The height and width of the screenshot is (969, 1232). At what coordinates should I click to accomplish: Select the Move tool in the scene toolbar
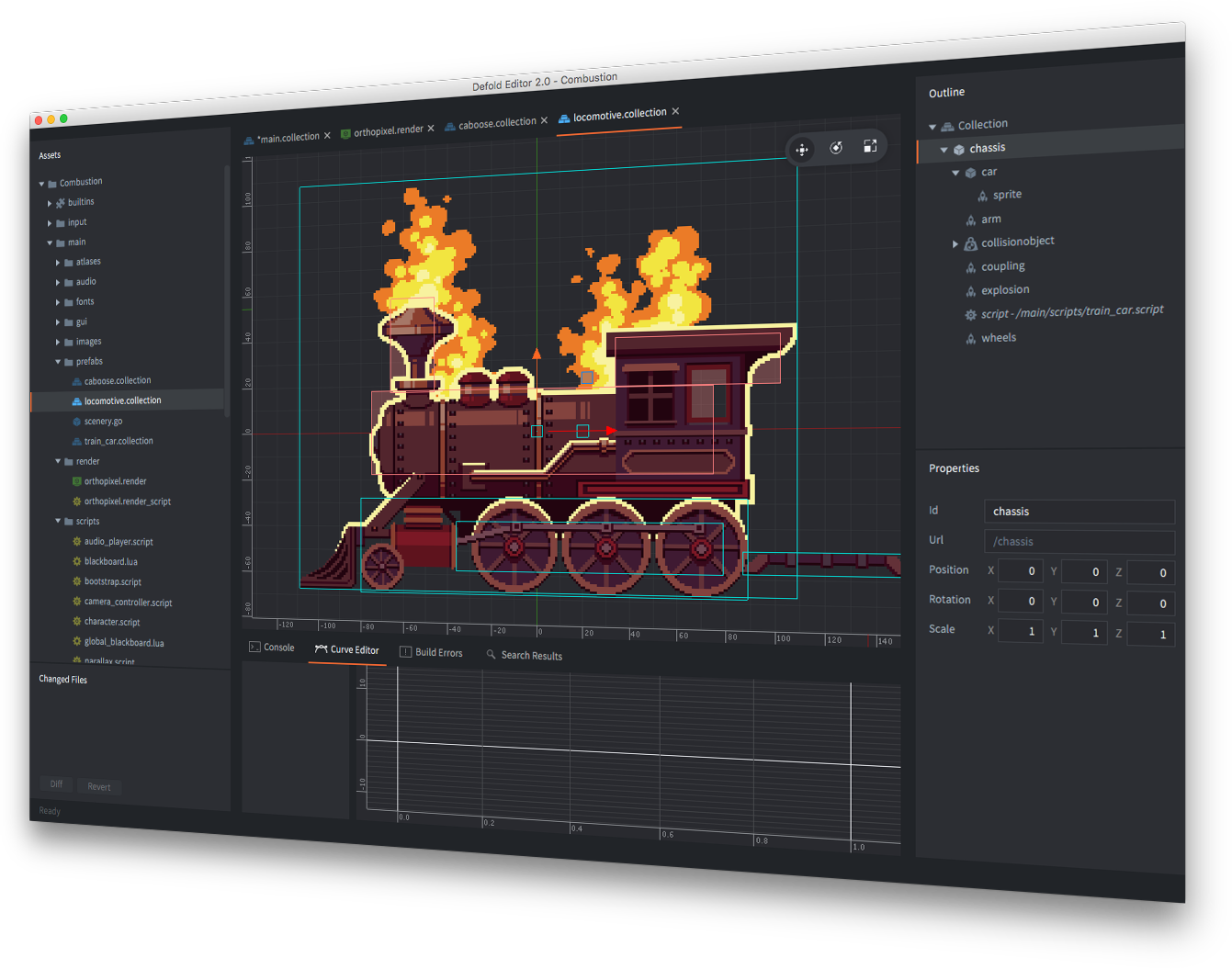point(801,149)
